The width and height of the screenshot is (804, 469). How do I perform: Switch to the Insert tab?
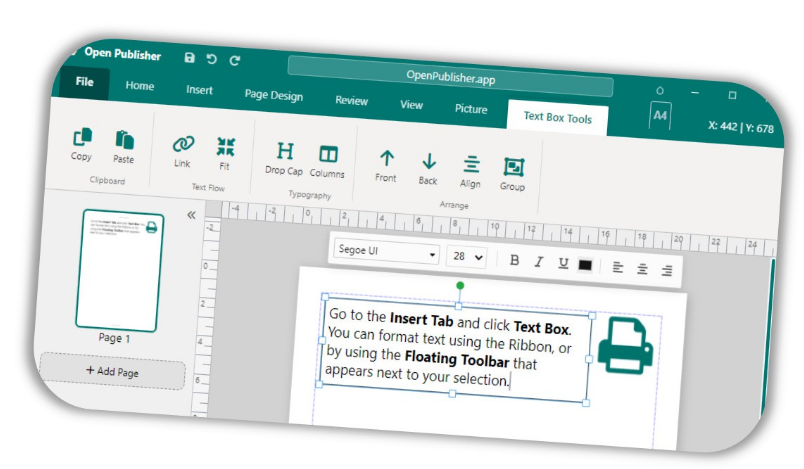[199, 90]
